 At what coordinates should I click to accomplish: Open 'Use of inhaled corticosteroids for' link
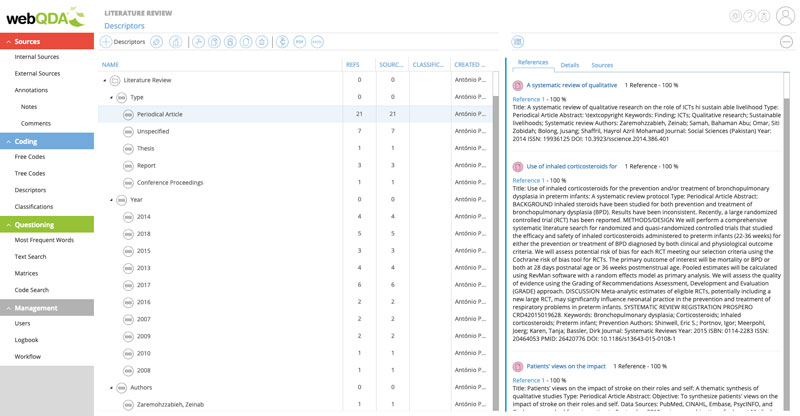tap(571, 166)
